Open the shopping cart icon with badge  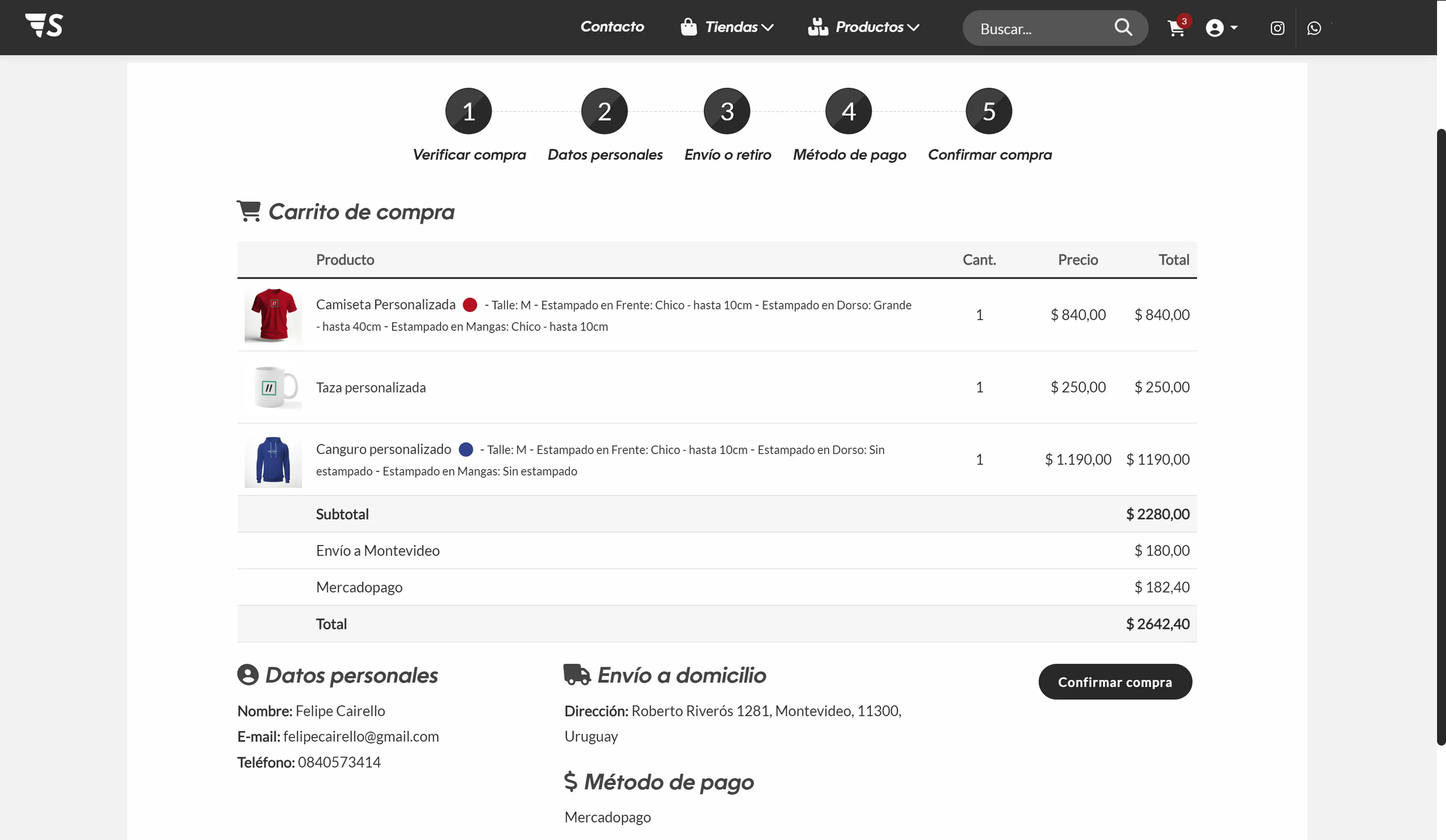click(1176, 28)
